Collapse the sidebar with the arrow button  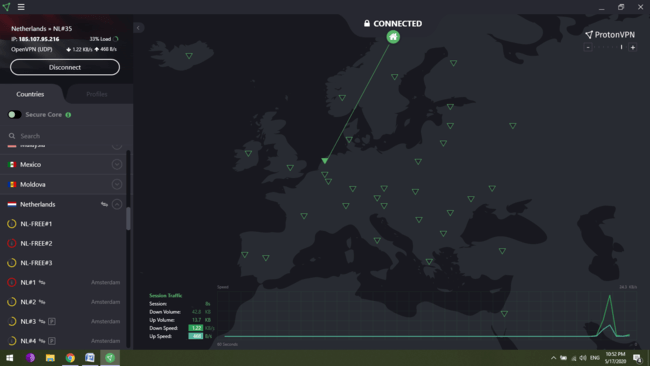[138, 28]
